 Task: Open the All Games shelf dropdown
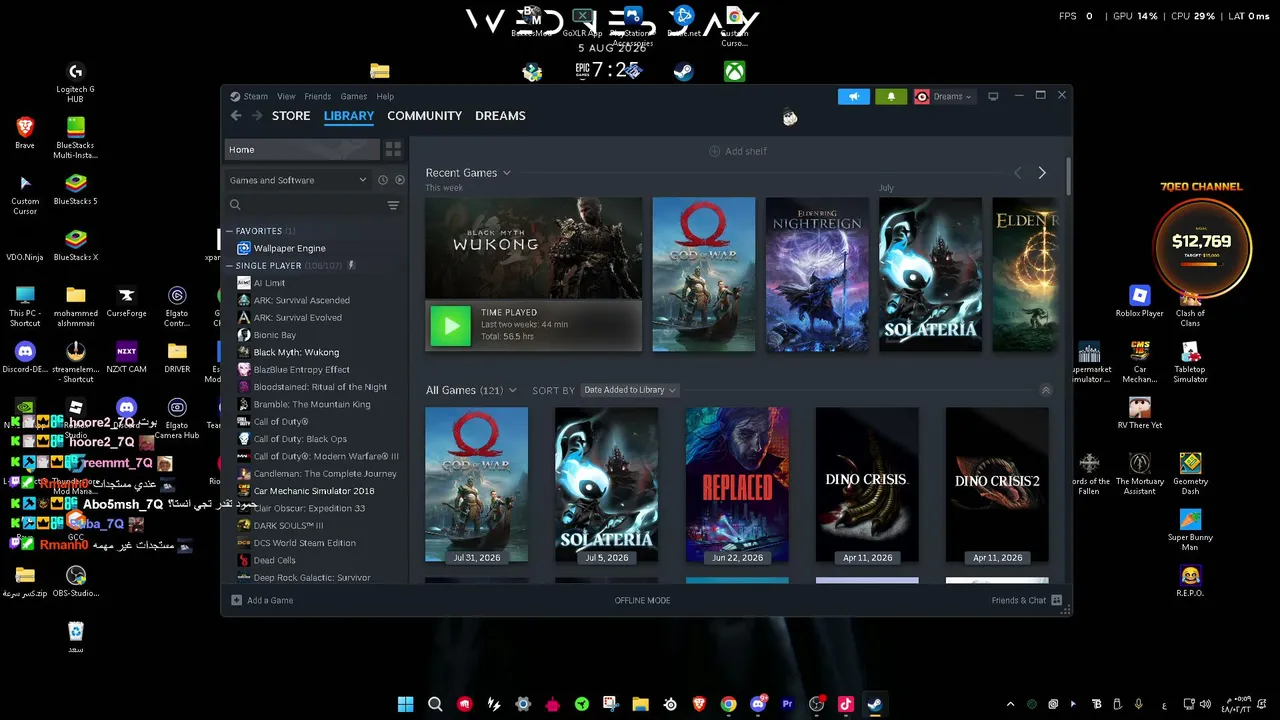(512, 390)
